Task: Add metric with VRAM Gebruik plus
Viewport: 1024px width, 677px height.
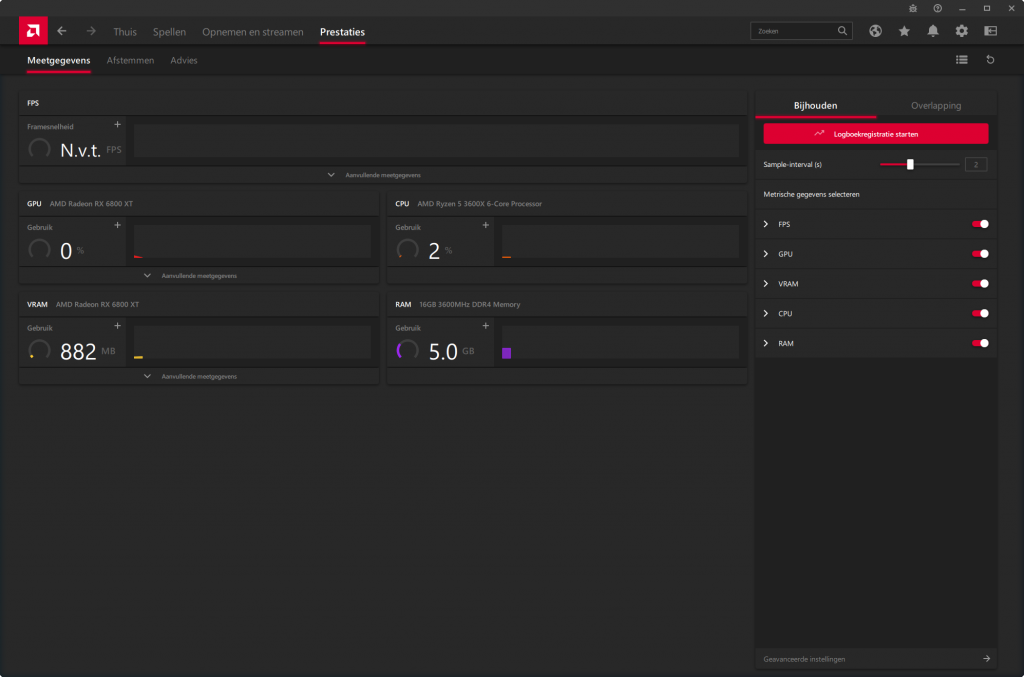Action: (x=118, y=325)
